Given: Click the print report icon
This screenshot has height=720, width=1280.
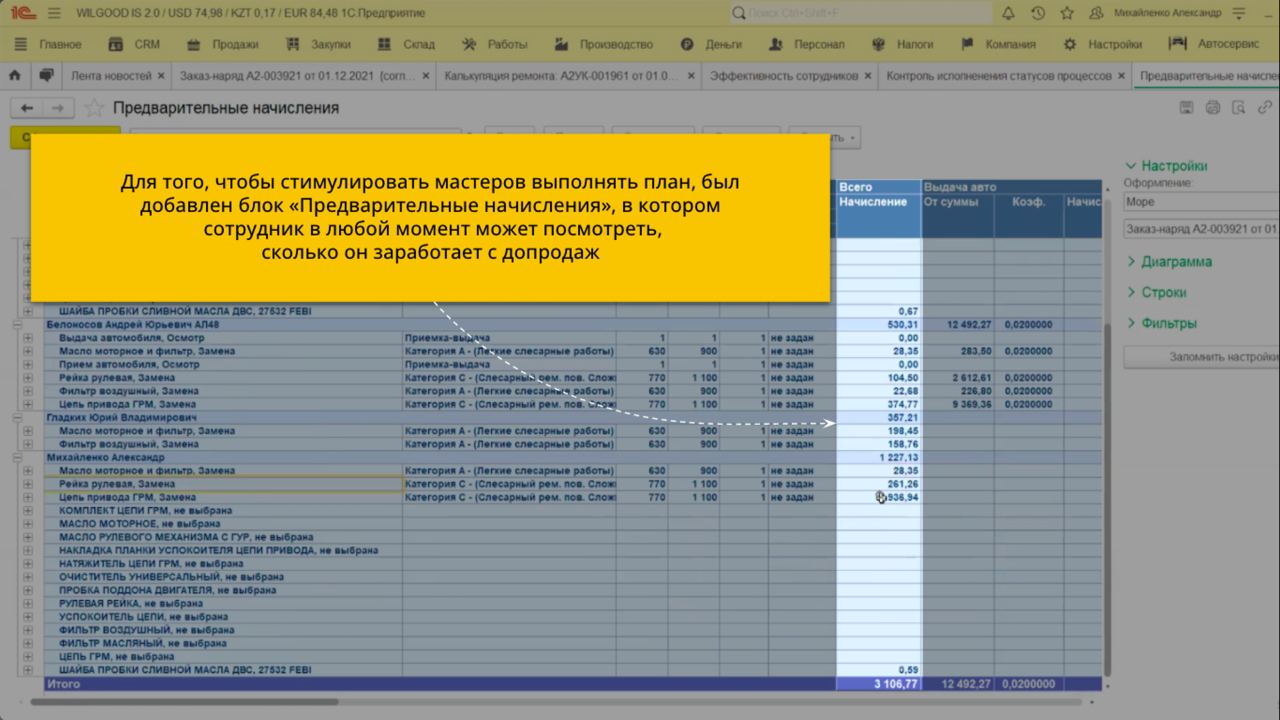Looking at the screenshot, I should coord(1213,108).
